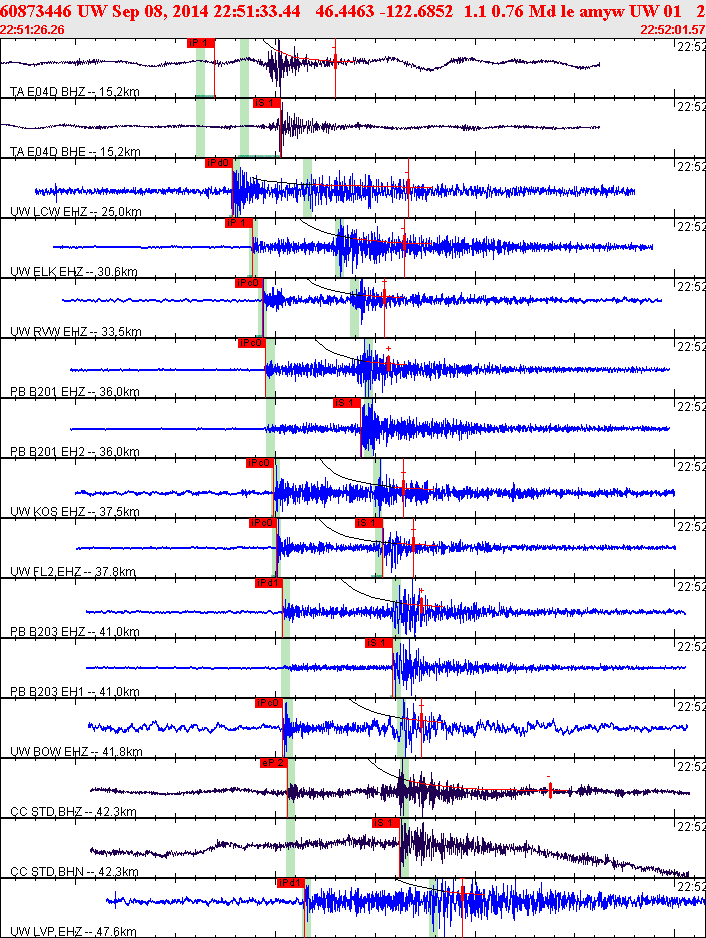This screenshot has height=938, width=706.
Task: Select the PB B201 EH2 36.0km label
Action: pos(75,452)
